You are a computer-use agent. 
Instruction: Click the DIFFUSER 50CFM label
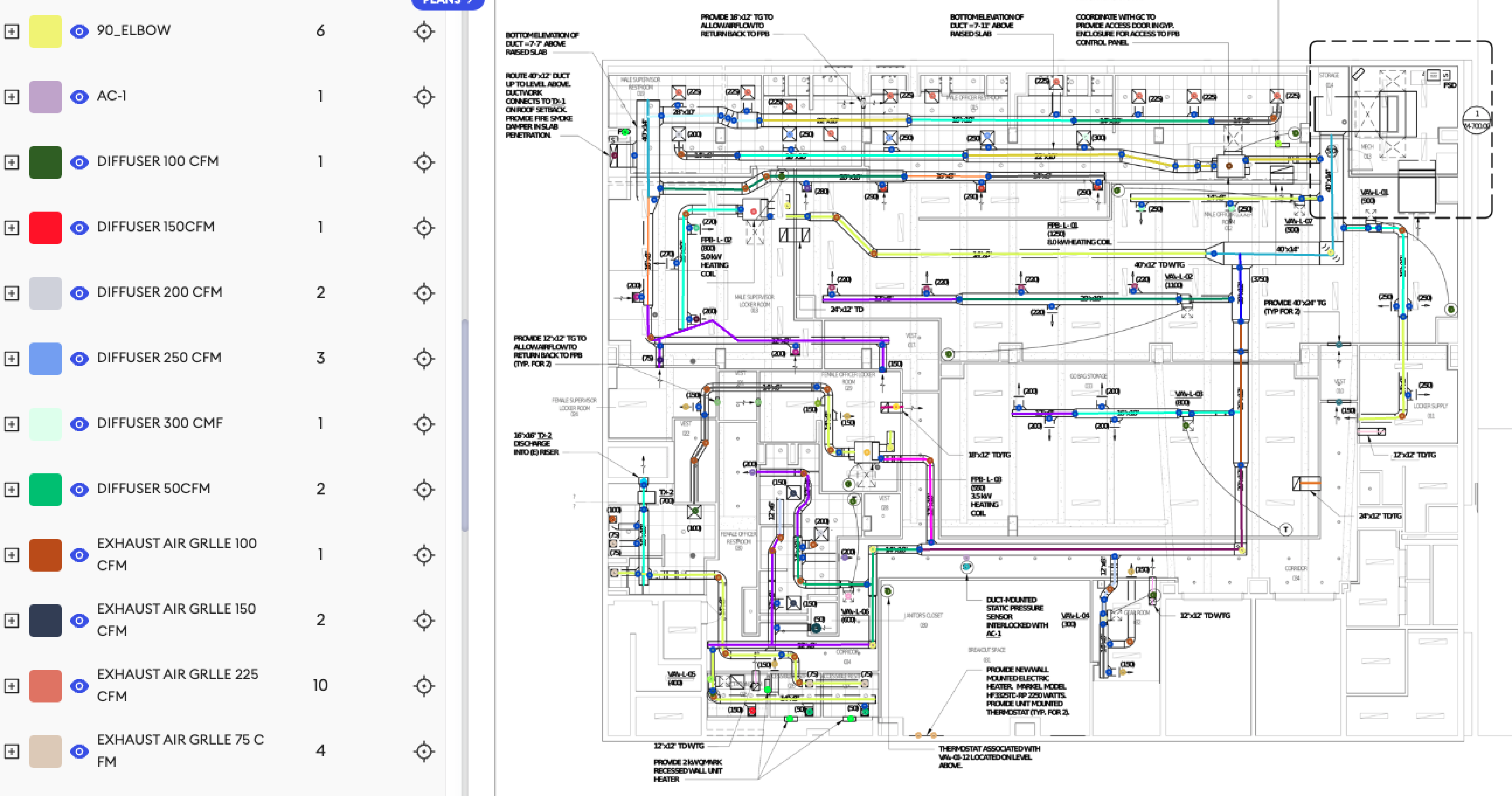tap(154, 488)
